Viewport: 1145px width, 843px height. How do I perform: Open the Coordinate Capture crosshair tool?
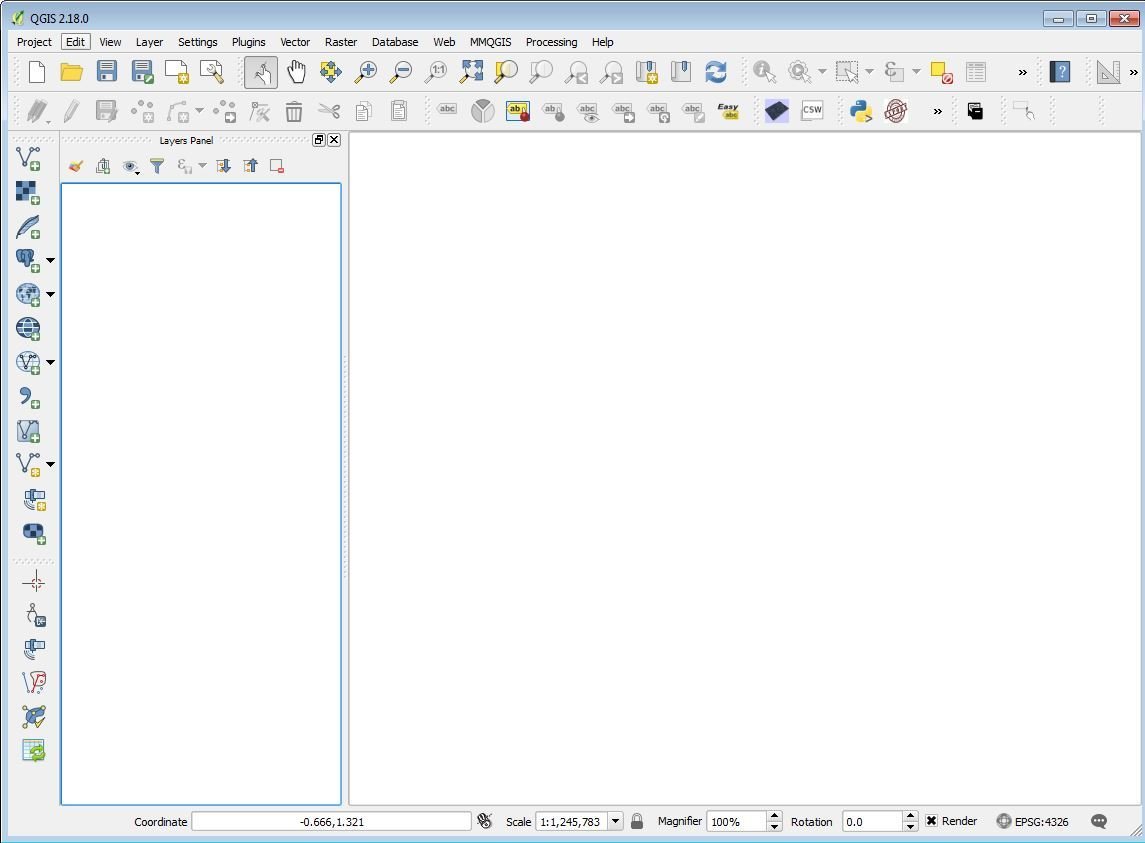[x=34, y=582]
